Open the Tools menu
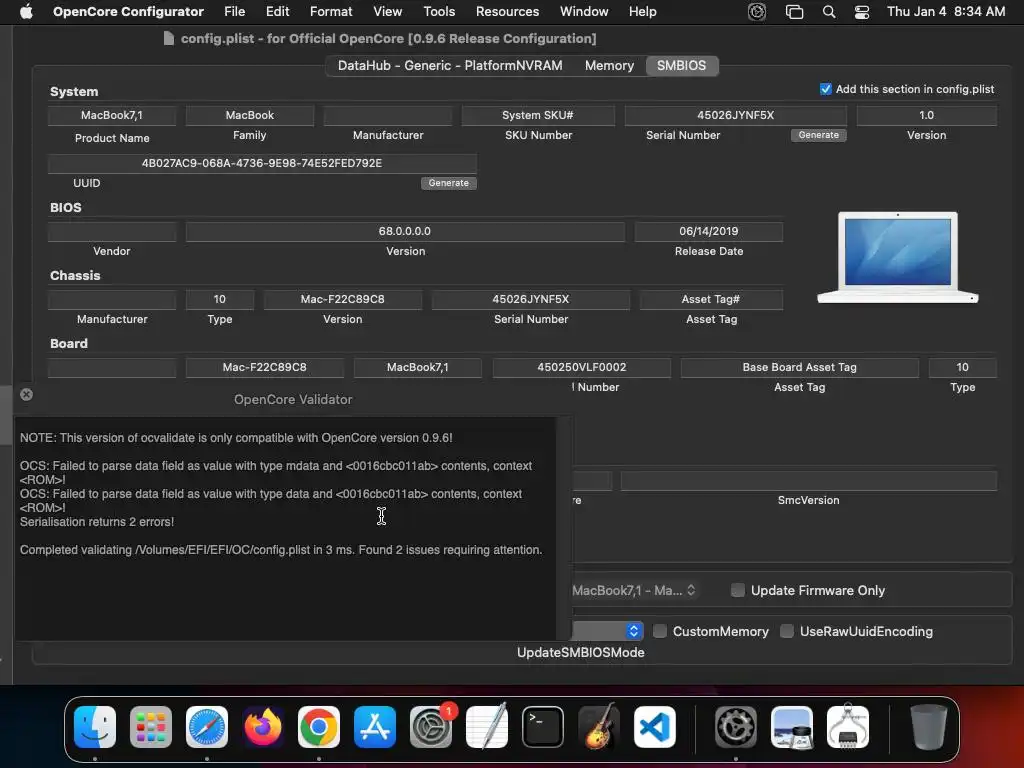The width and height of the screenshot is (1024, 768). pyautogui.click(x=439, y=11)
